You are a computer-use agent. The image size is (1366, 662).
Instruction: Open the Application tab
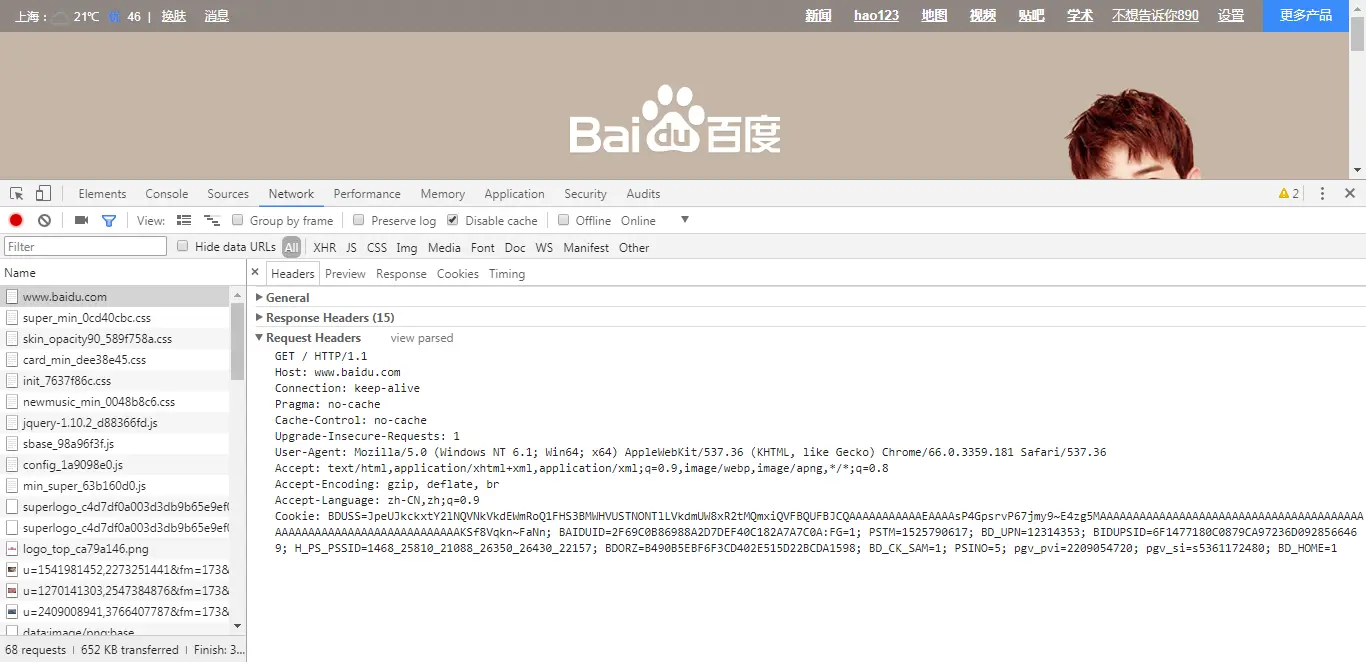click(x=514, y=194)
